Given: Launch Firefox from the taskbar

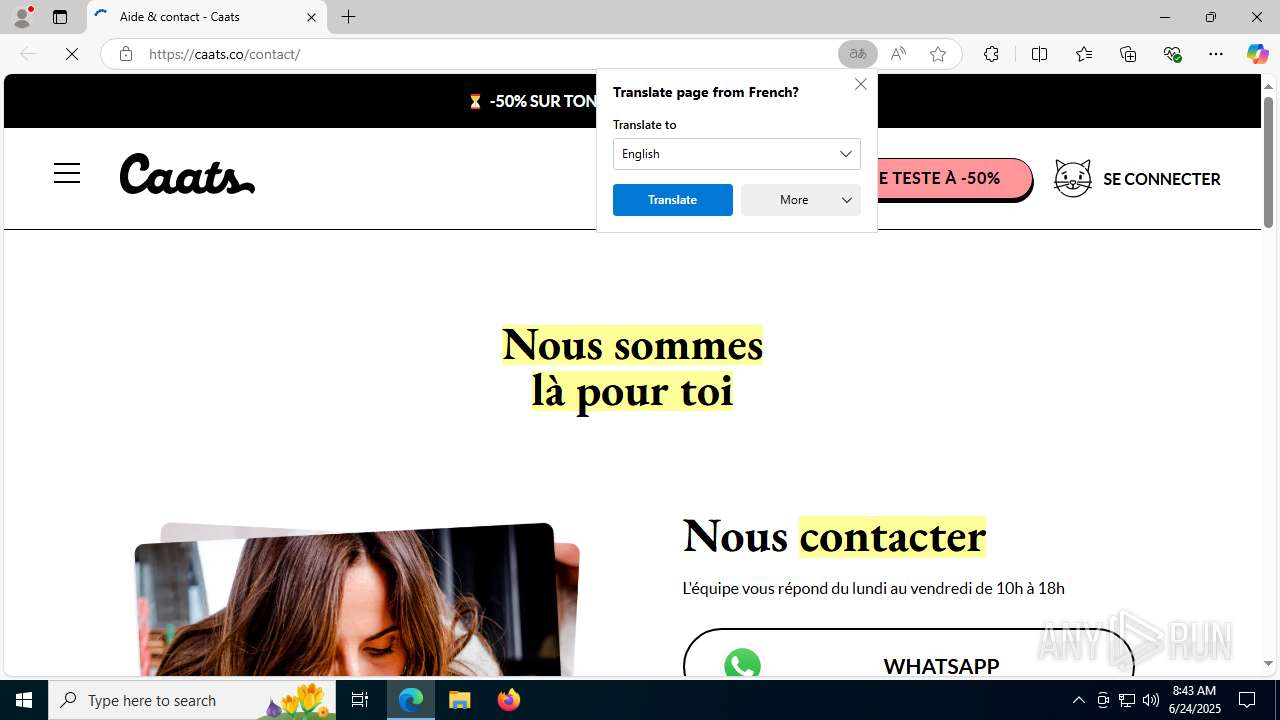Looking at the screenshot, I should [x=508, y=700].
